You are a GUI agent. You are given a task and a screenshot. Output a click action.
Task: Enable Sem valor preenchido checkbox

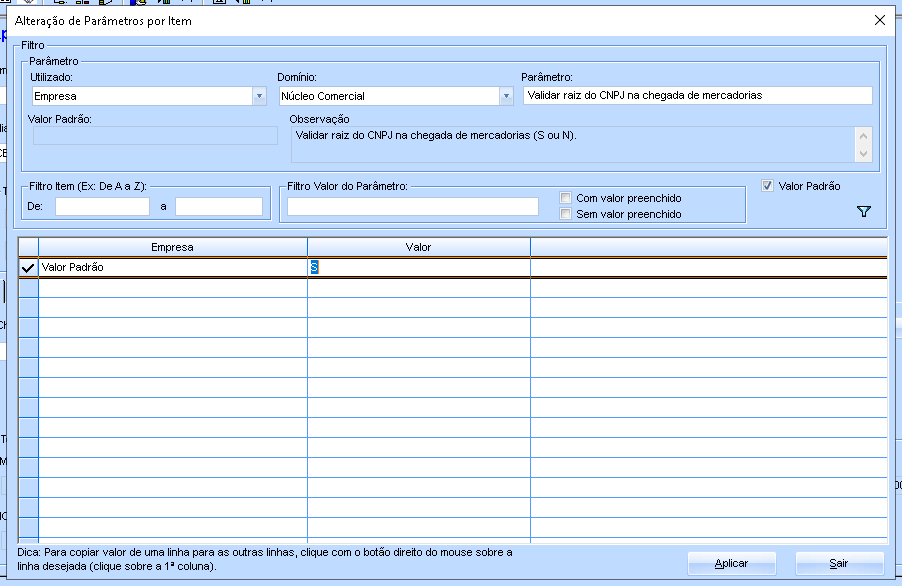(x=565, y=214)
